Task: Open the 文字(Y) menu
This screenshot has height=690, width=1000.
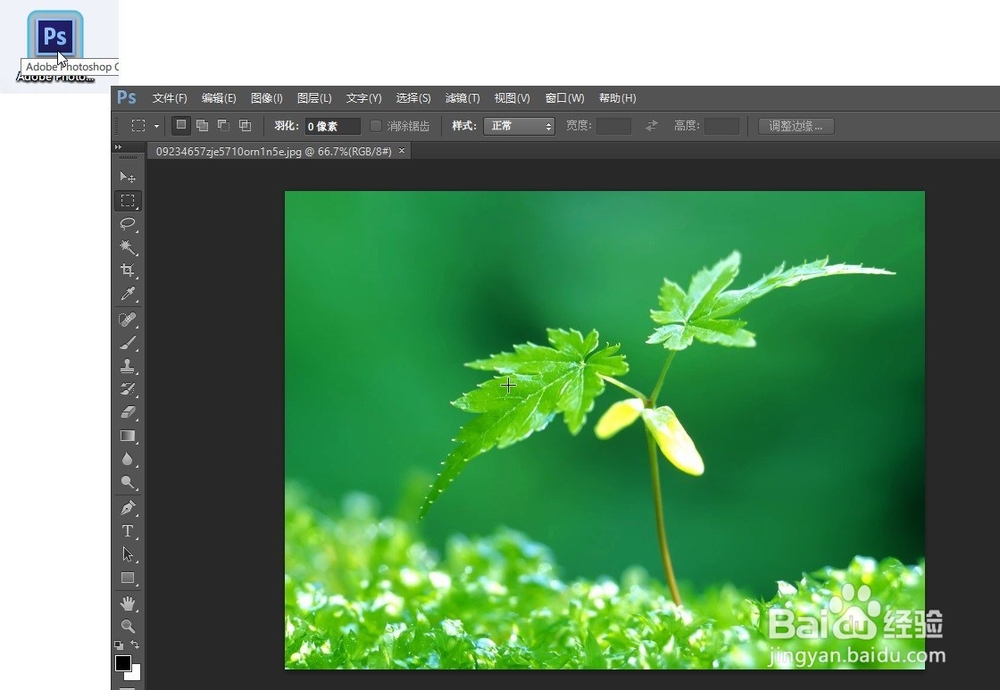Action: tap(364, 98)
